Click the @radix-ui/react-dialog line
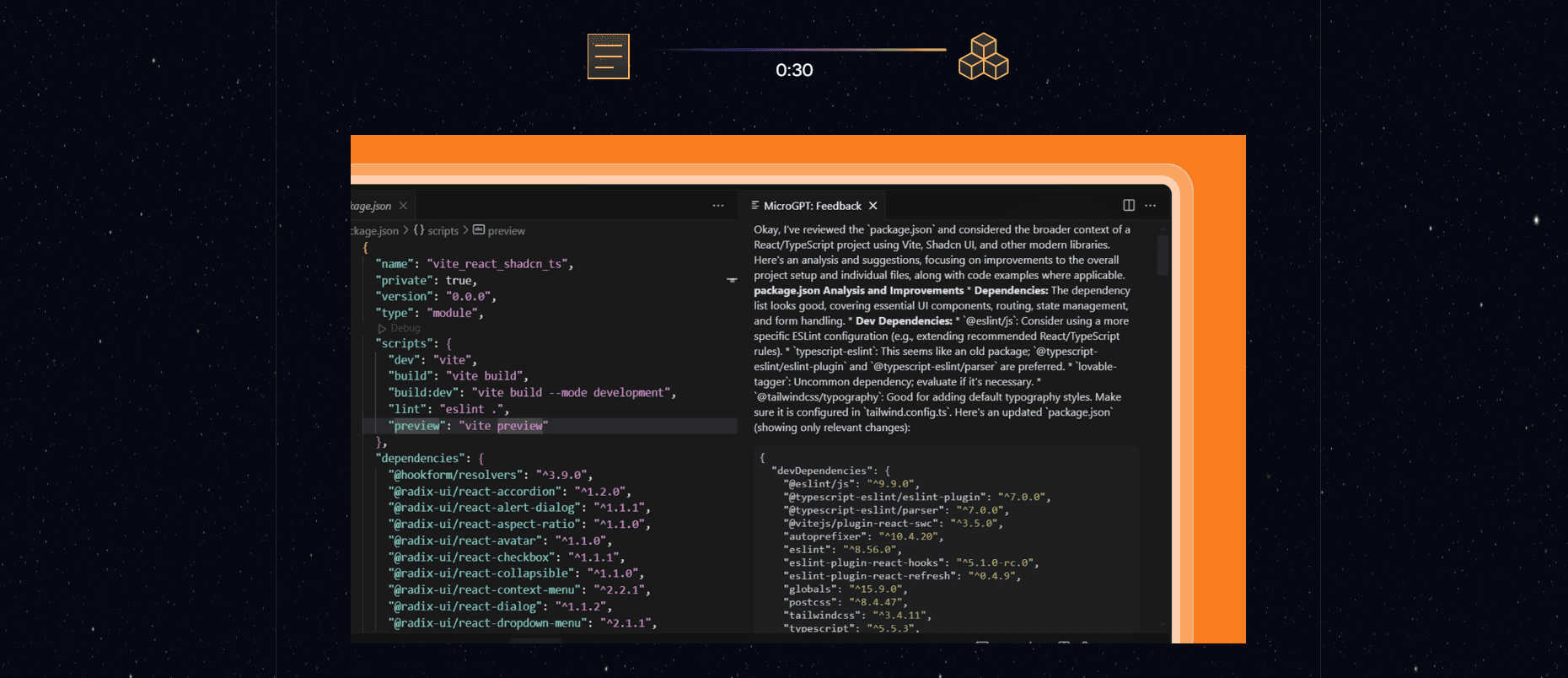This screenshot has height=678, width=1568. tap(500, 606)
